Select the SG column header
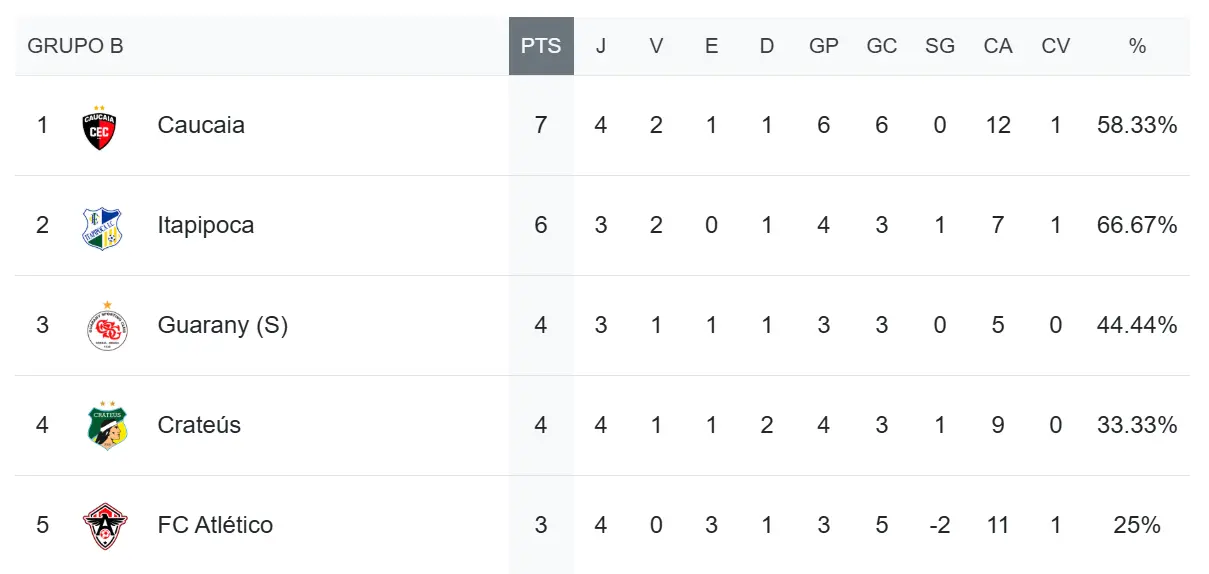1209x574 pixels. 940,46
